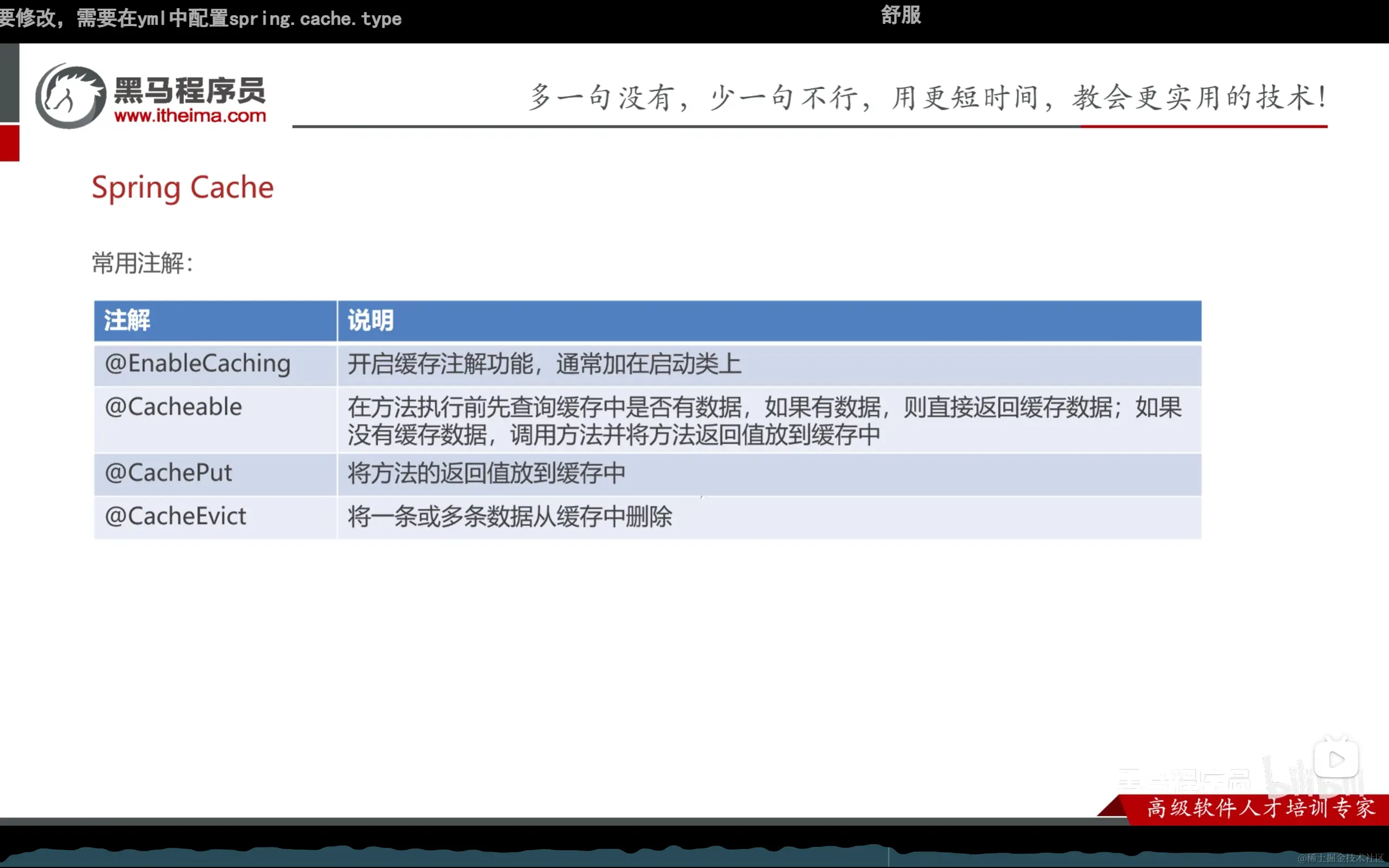Click the Spring Cache slide title
This screenshot has width=1389, height=868.
coord(182,188)
